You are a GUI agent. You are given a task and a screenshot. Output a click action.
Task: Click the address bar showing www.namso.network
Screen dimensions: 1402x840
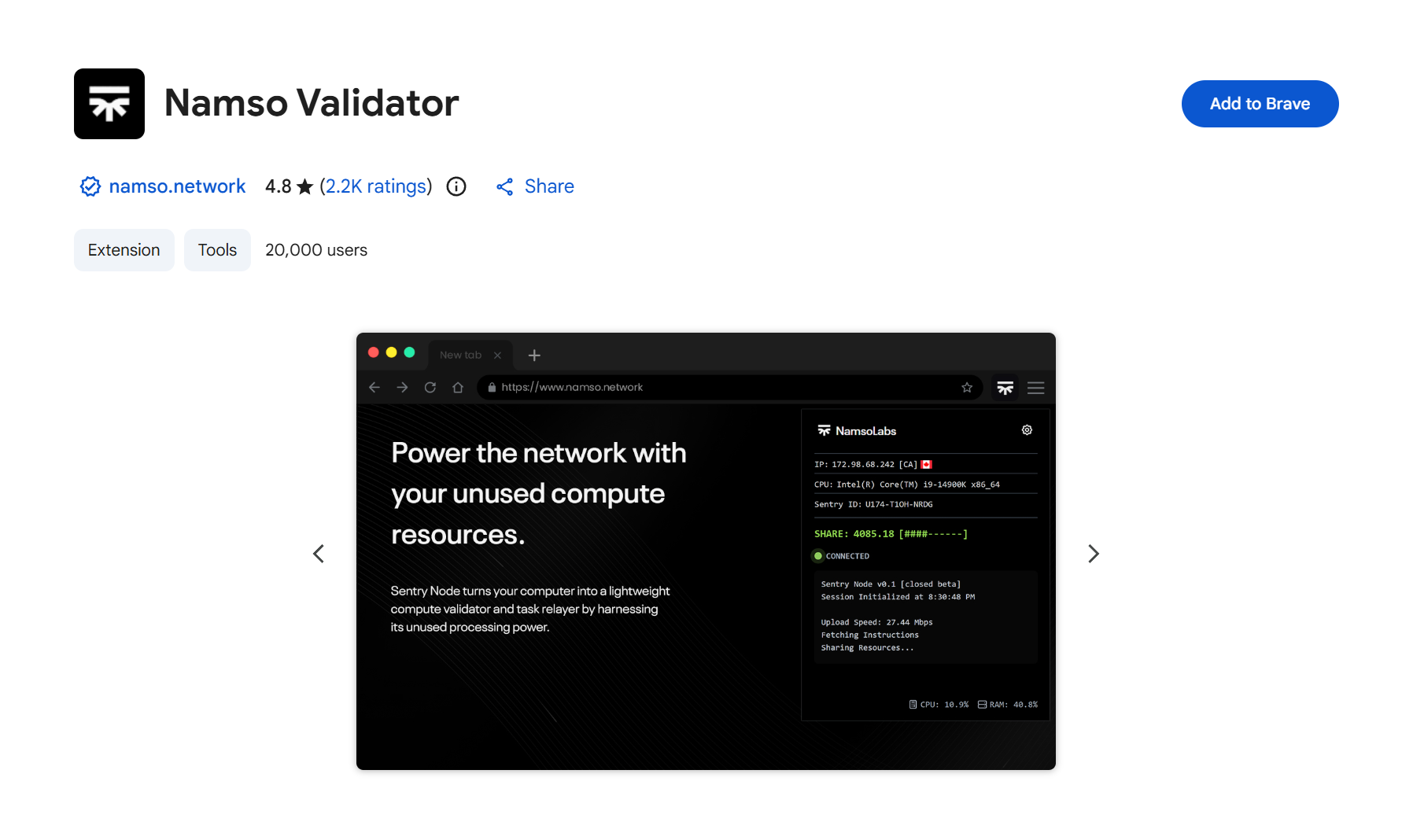pos(708,388)
